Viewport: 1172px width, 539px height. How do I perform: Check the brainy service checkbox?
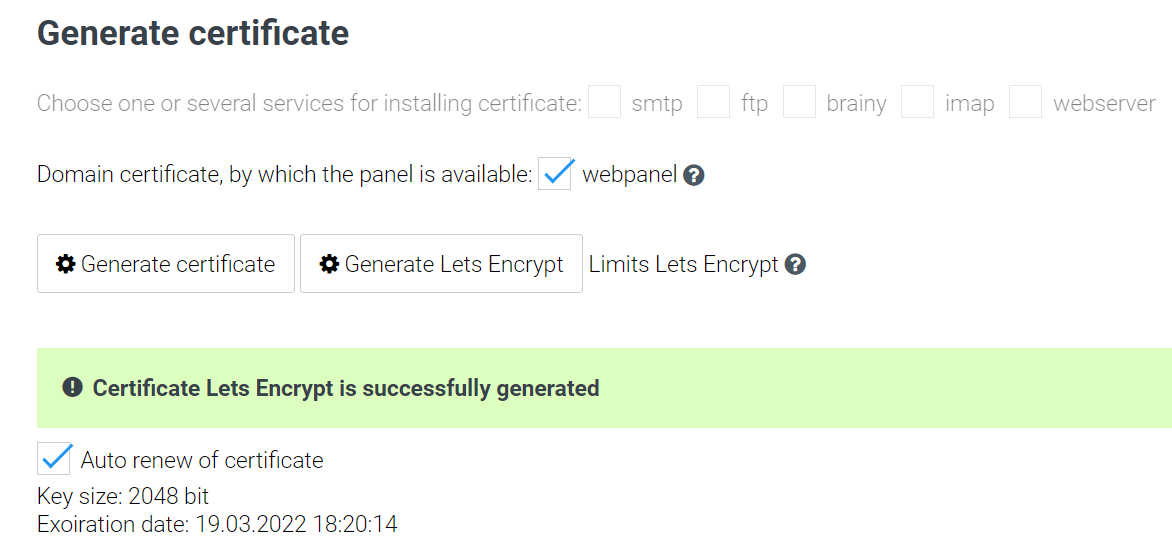click(x=799, y=102)
